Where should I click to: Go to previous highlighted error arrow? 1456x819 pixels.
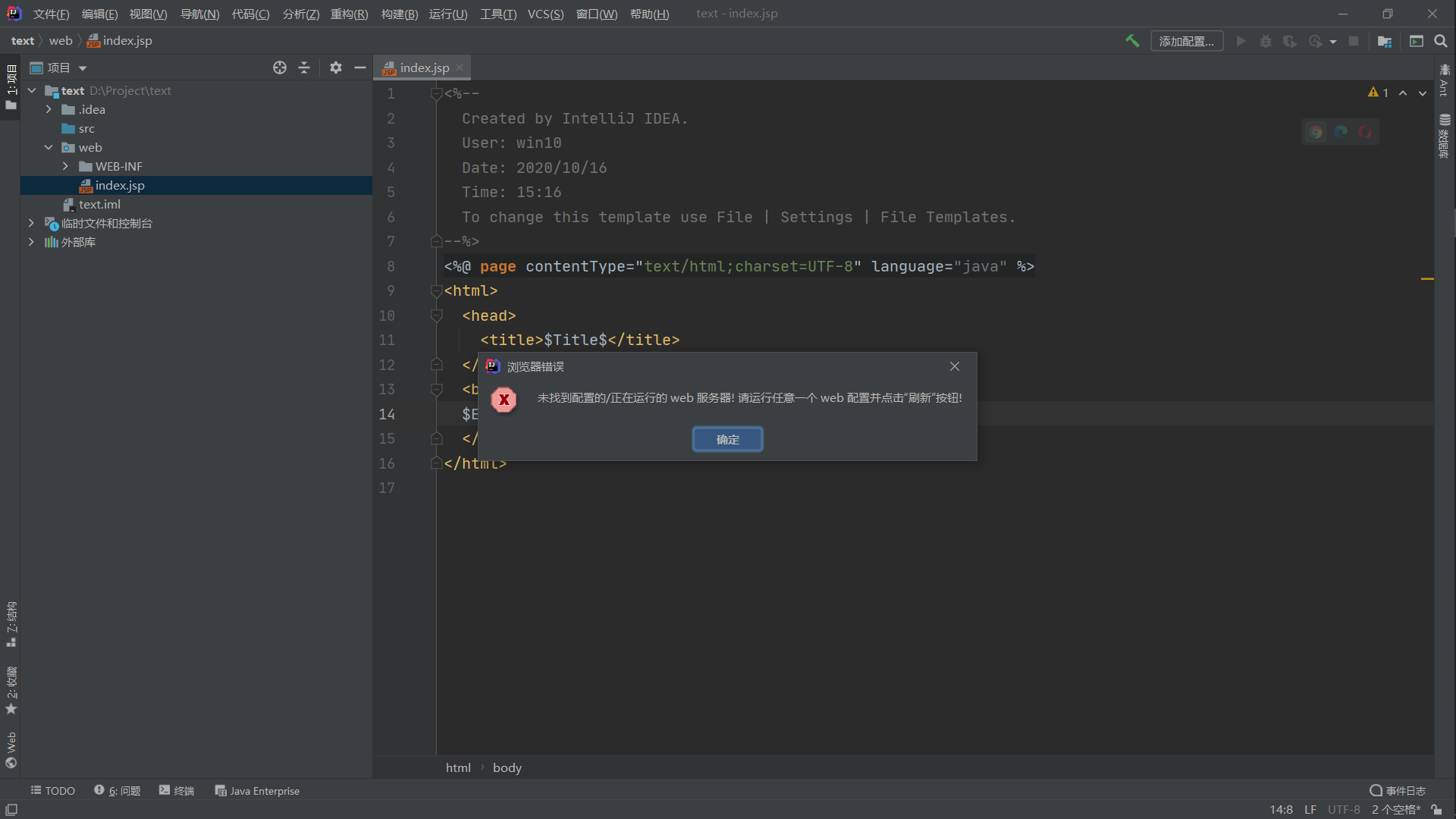[x=1403, y=93]
